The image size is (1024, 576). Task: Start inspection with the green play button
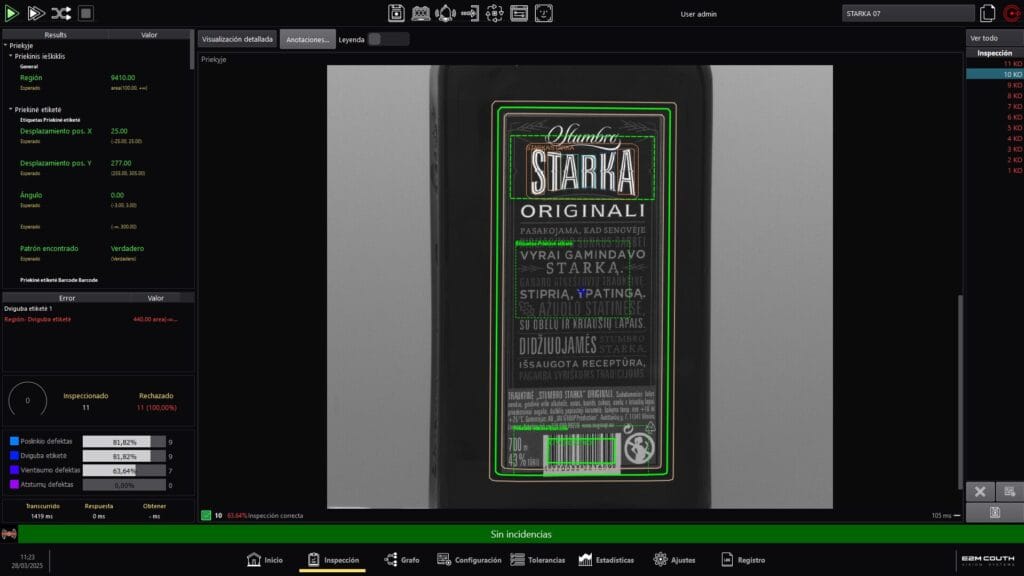[x=12, y=13]
